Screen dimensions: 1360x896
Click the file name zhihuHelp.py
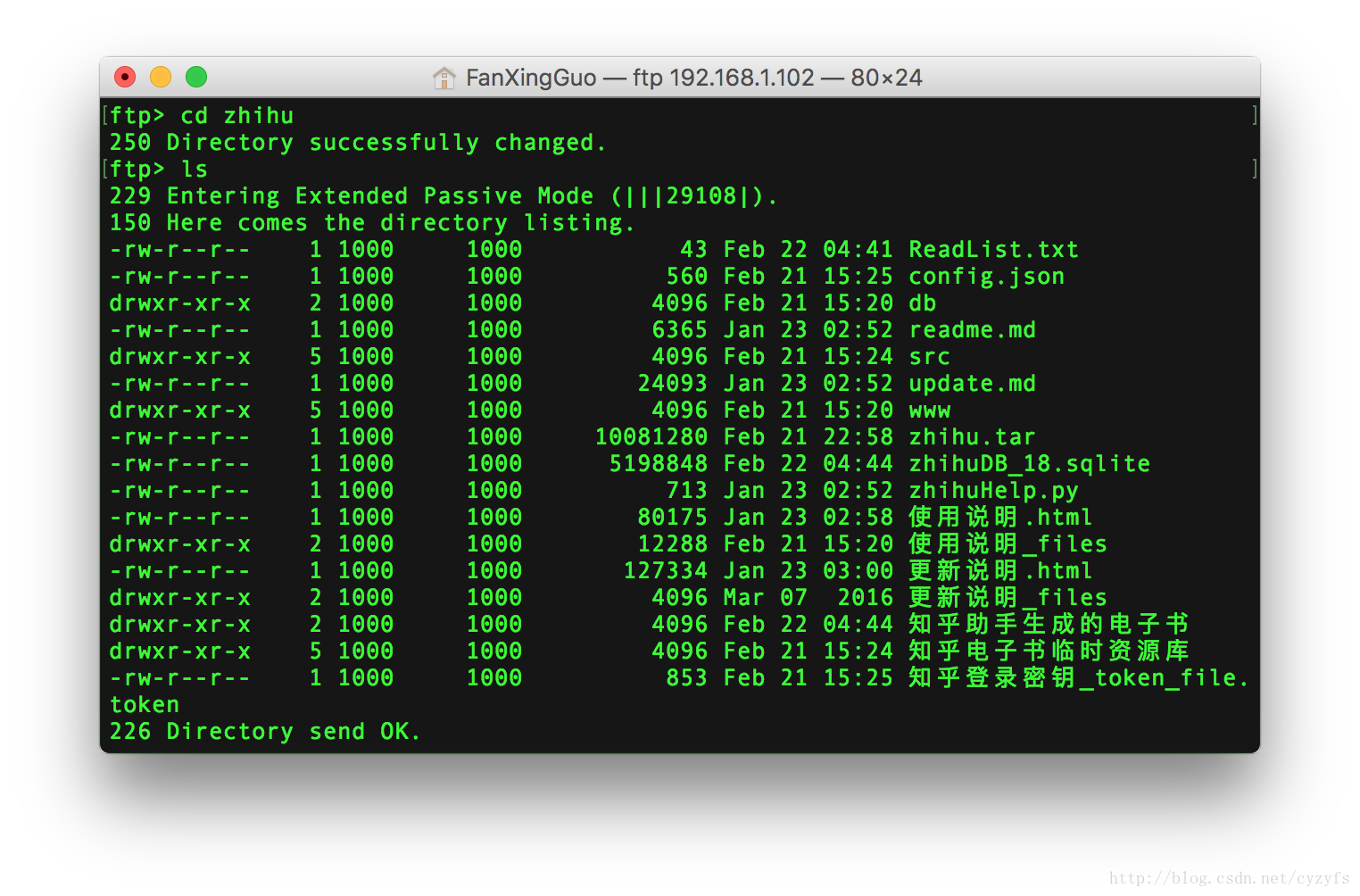(993, 491)
